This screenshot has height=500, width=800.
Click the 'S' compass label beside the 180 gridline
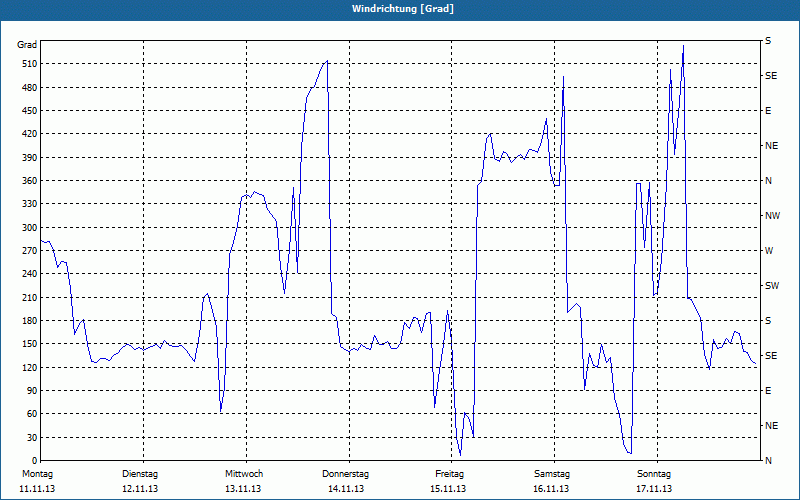point(768,321)
